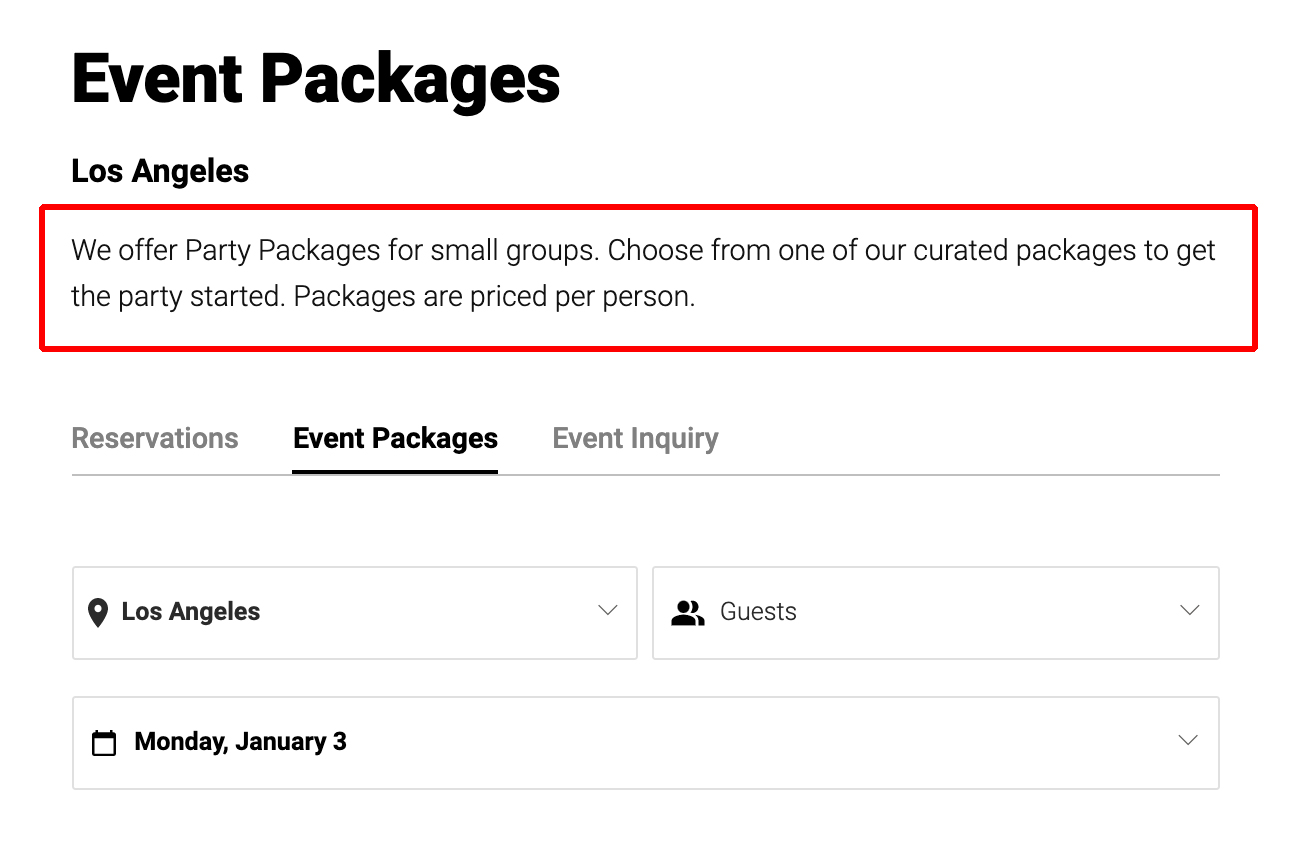
Task: Switch to the Reservations tab
Action: (x=155, y=438)
